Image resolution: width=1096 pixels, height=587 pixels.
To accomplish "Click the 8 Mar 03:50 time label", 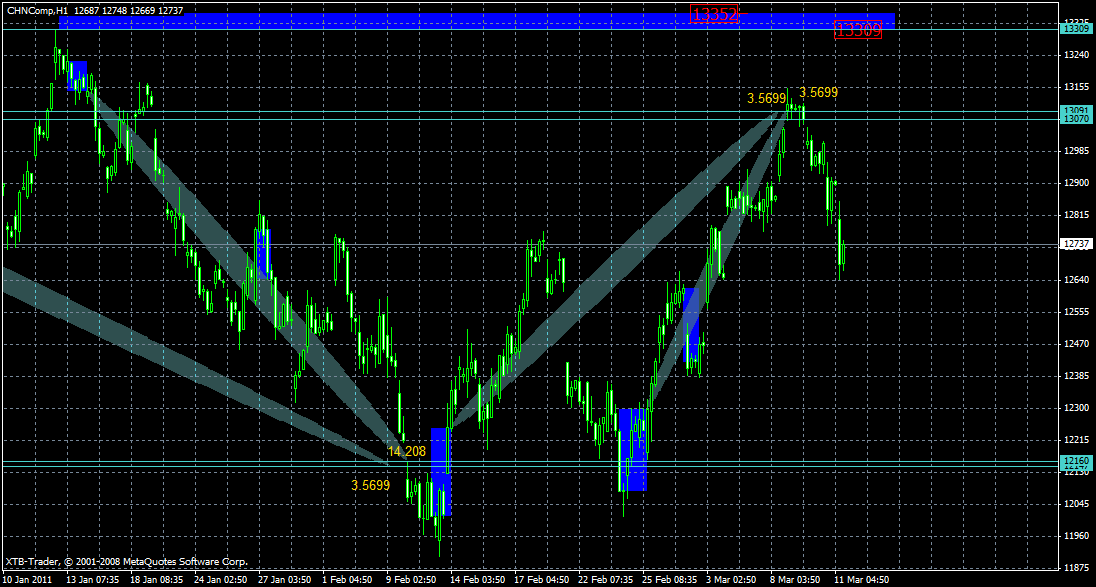I will pyautogui.click(x=796, y=581).
